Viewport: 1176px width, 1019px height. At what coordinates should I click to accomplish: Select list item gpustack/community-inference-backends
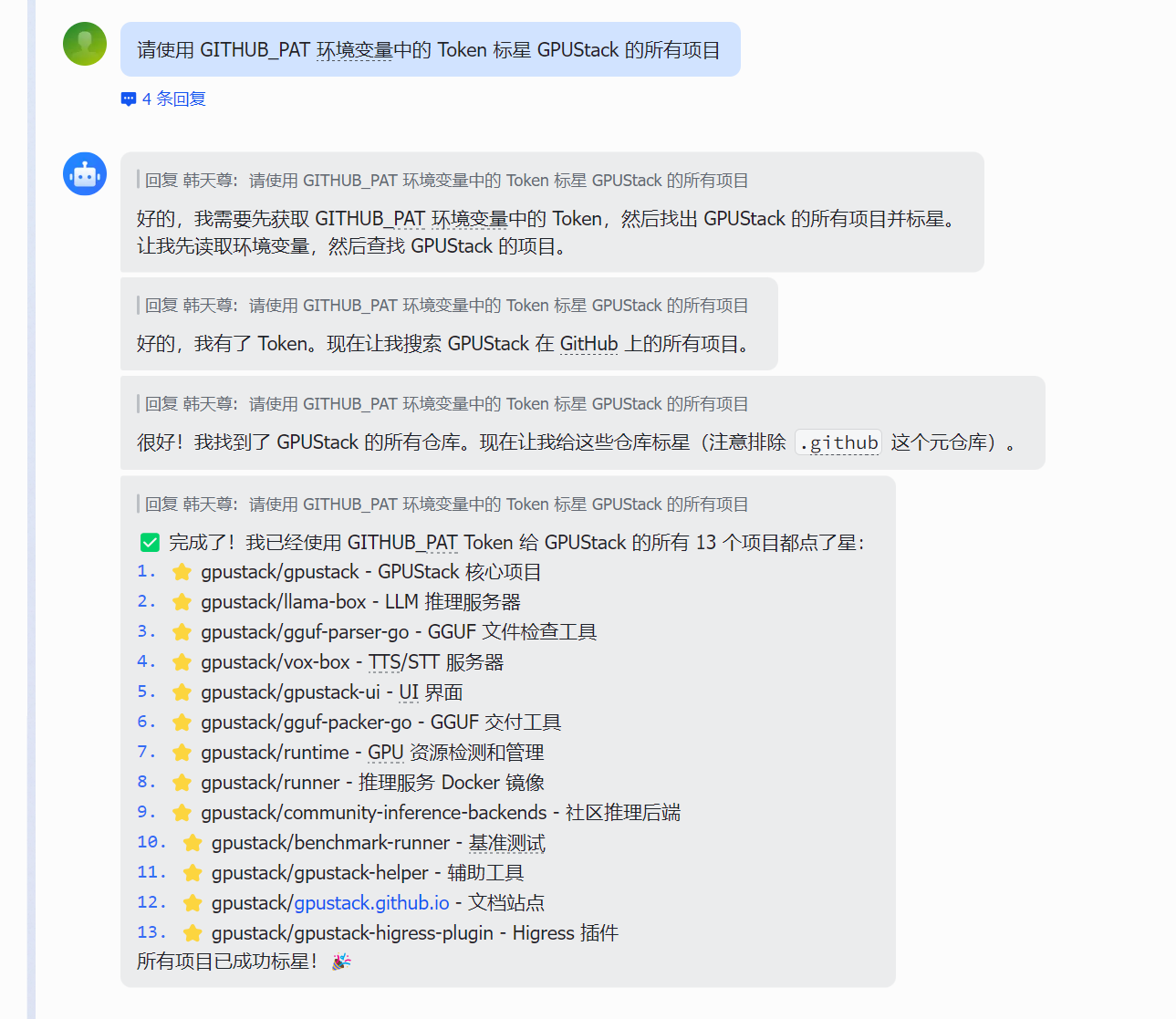click(373, 813)
